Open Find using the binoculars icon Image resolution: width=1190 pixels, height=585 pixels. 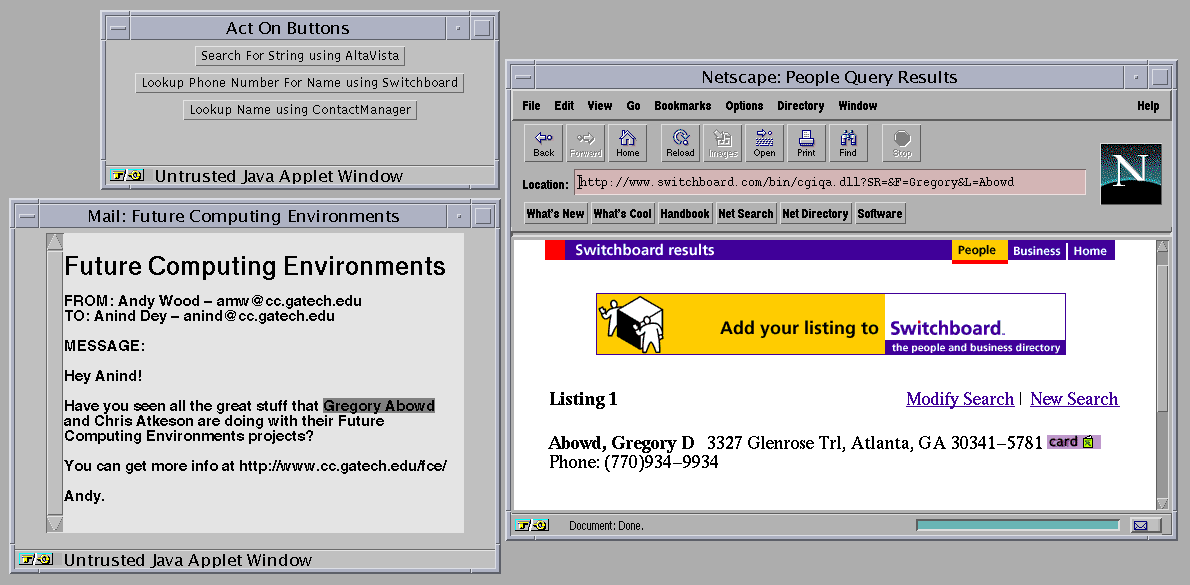(x=848, y=143)
